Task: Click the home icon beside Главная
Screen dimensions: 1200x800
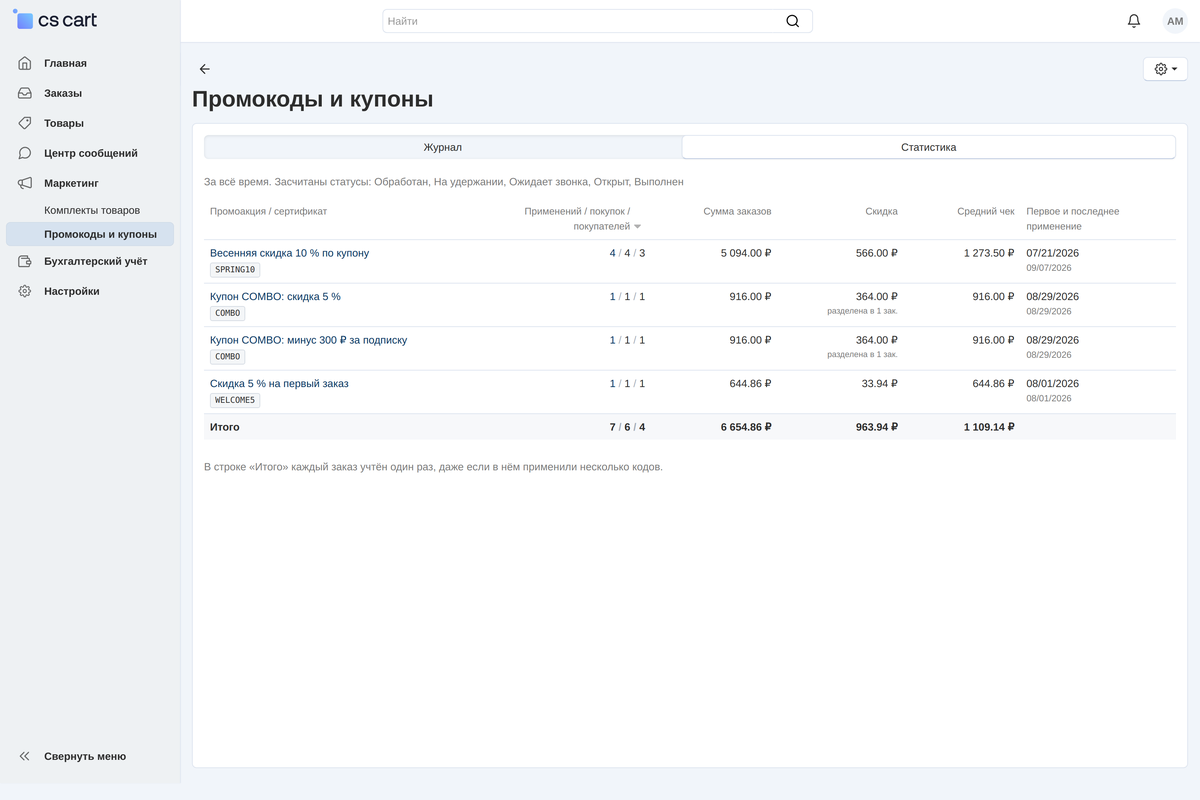Action: 25,63
